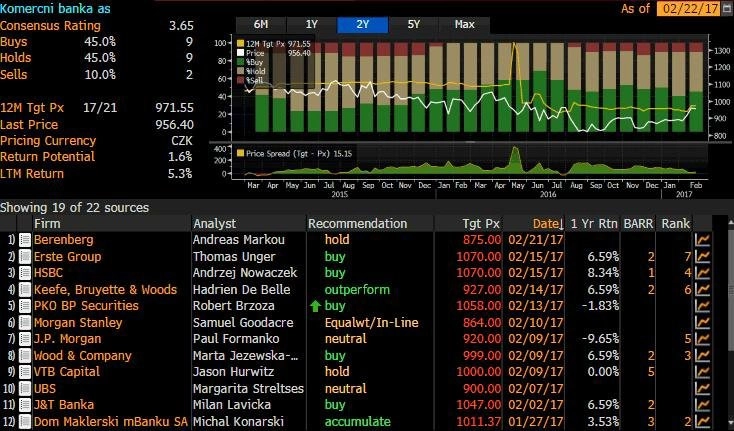734x431 pixels.
Task: Open HSBC firm link
Action: [48, 273]
